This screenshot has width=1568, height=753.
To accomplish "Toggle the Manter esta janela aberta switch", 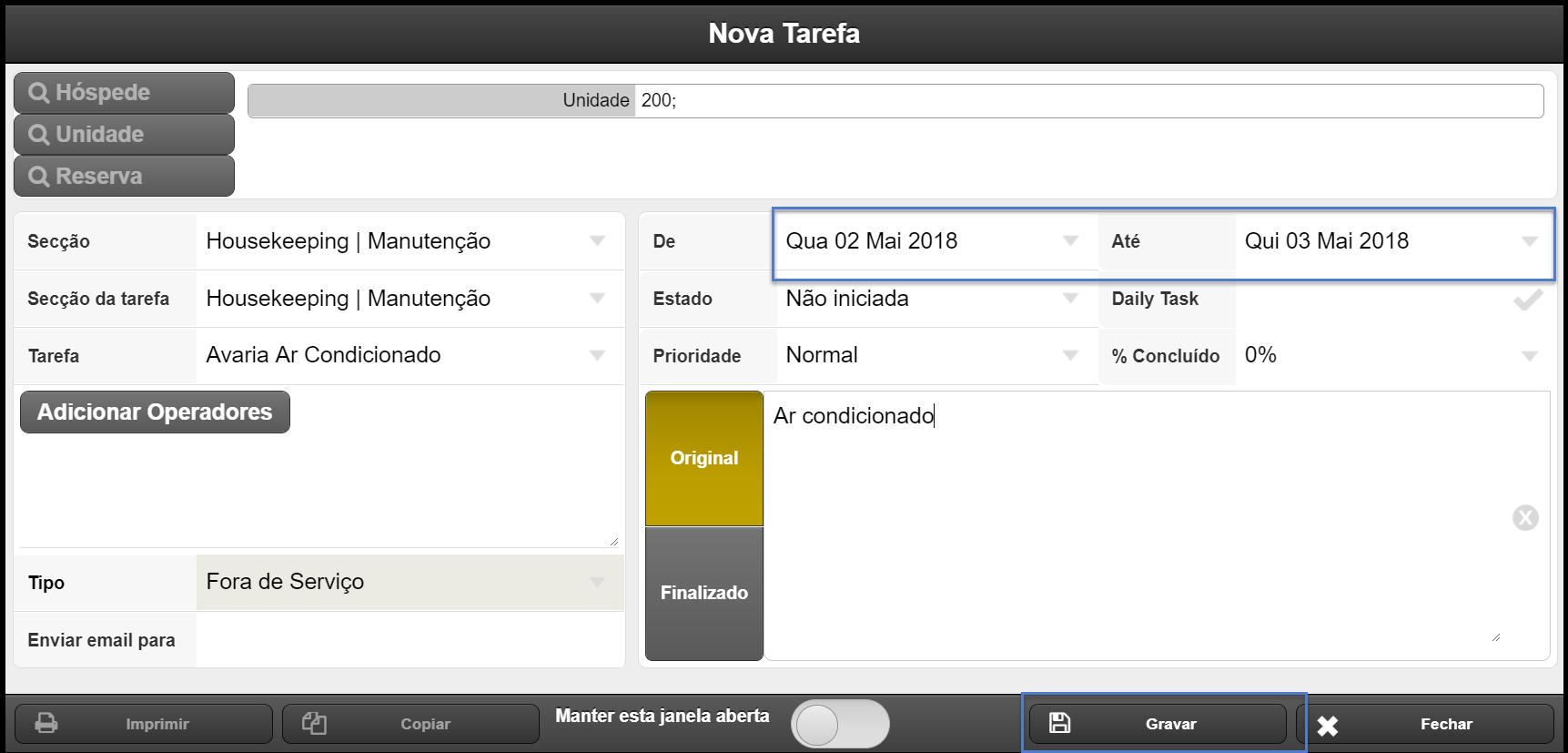I will point(840,725).
